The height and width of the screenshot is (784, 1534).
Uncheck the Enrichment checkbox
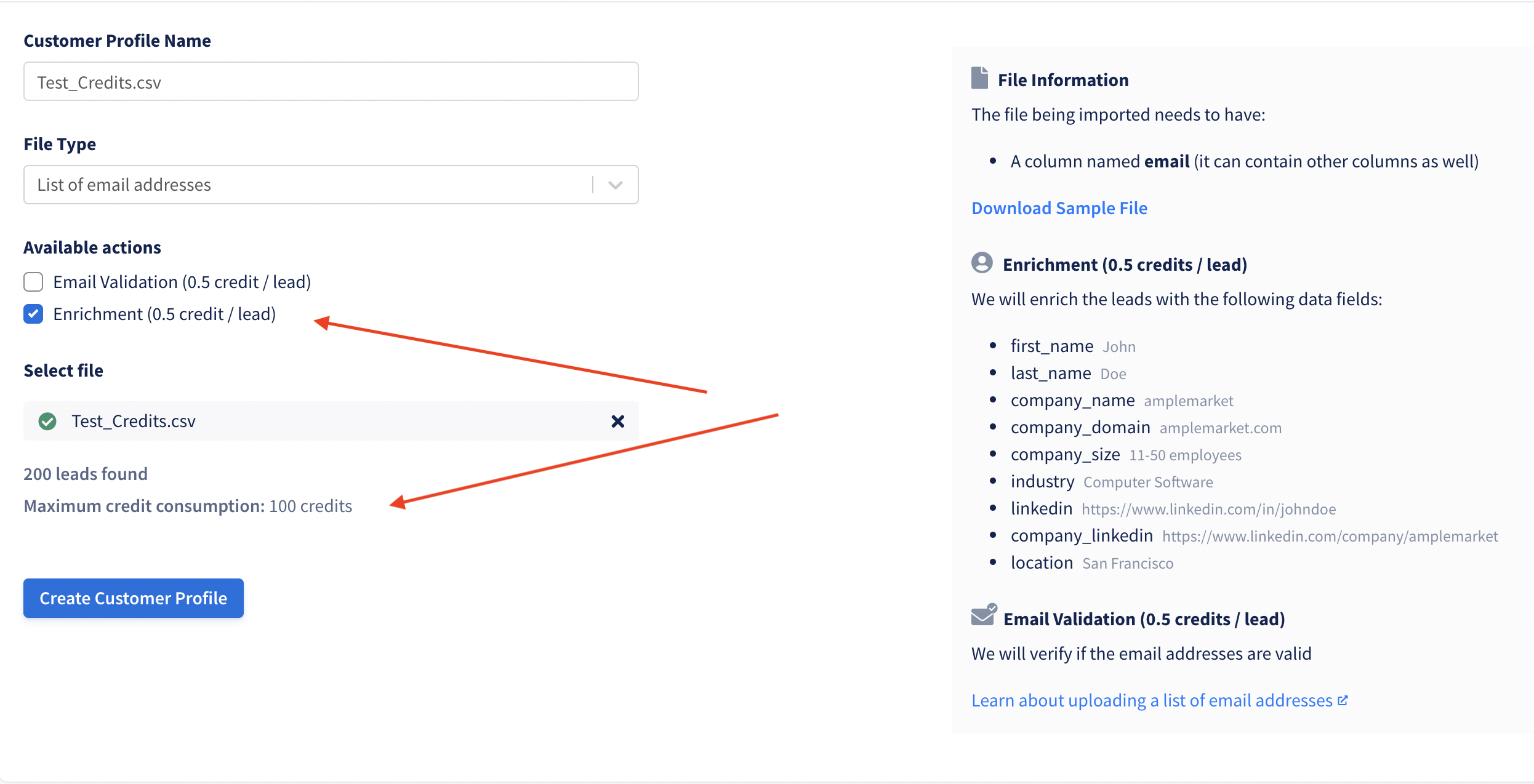33,314
